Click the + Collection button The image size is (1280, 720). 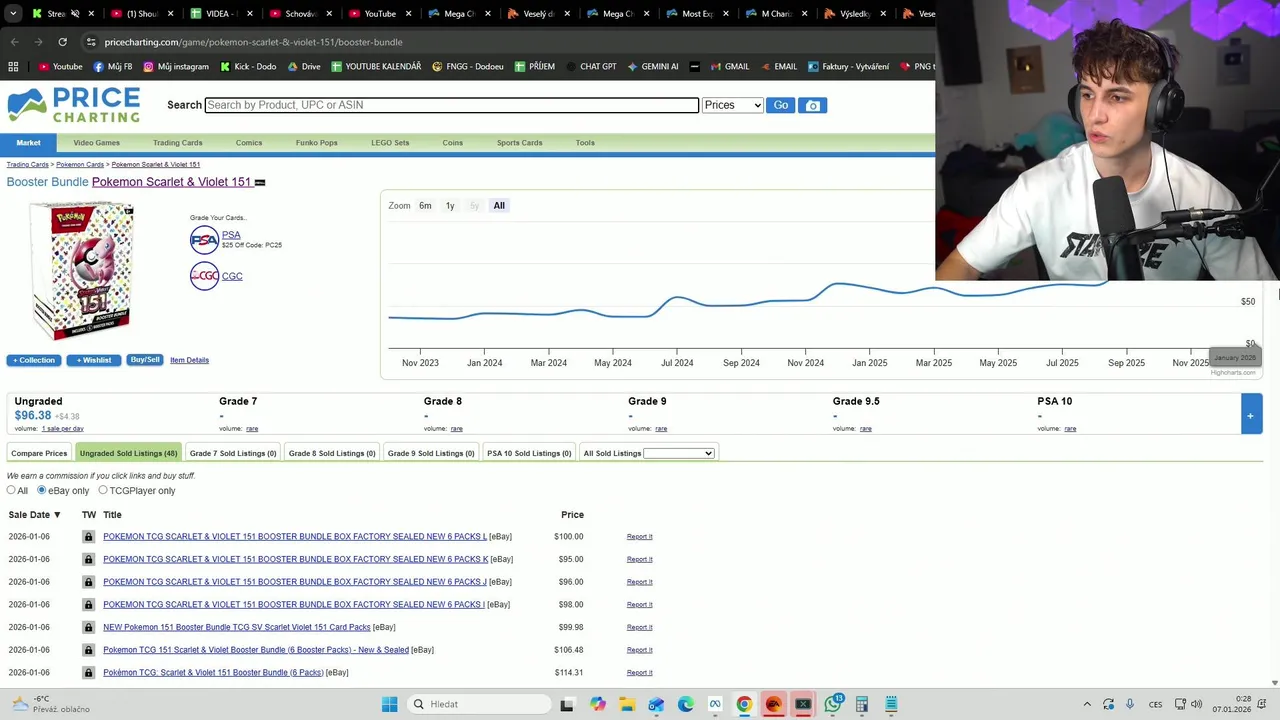coord(34,360)
